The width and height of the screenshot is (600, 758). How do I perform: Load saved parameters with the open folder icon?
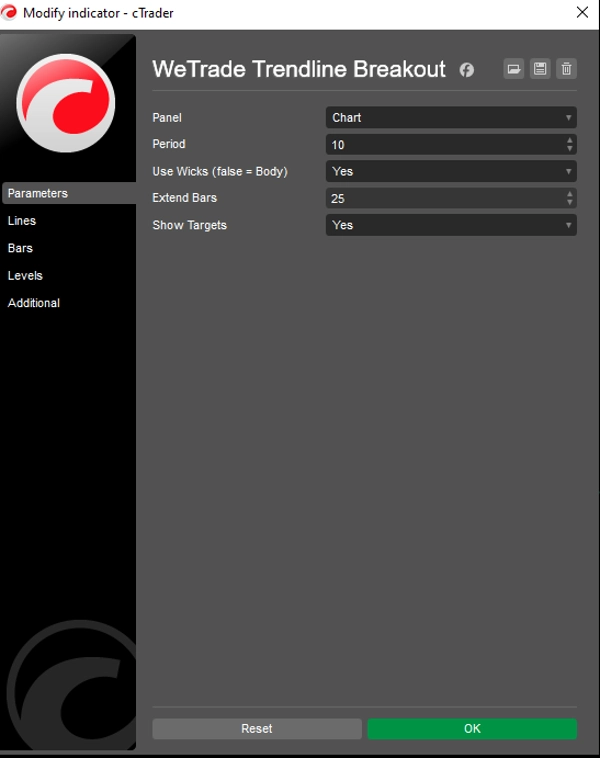(514, 69)
